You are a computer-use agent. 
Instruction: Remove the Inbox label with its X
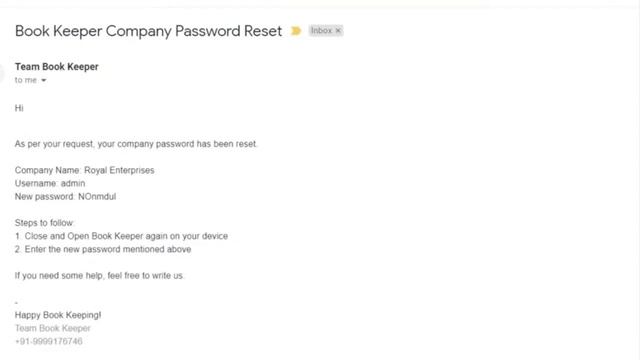(x=338, y=31)
